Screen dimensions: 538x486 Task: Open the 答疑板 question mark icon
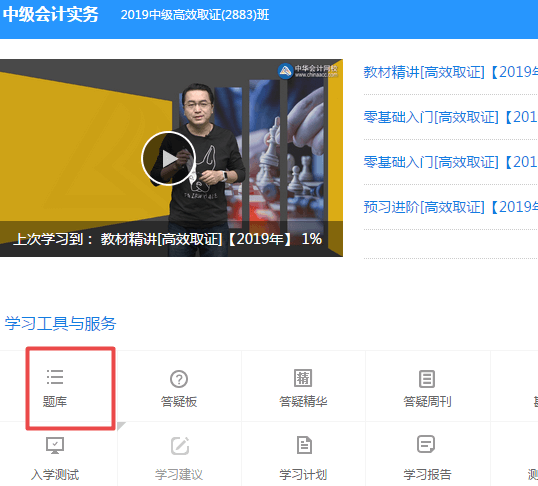coord(179,379)
